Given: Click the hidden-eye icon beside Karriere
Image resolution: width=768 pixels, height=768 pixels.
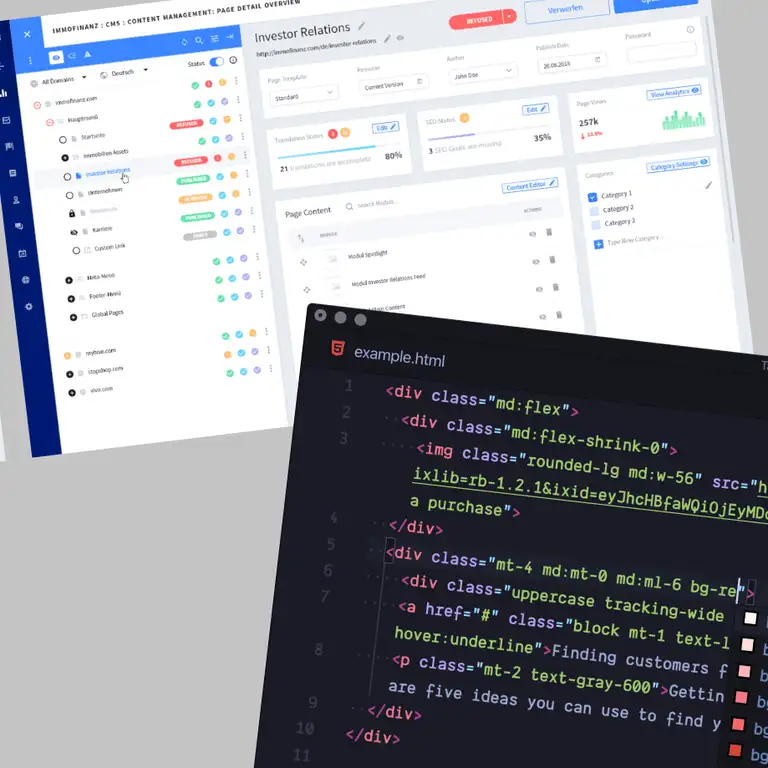Looking at the screenshot, I should [74, 232].
